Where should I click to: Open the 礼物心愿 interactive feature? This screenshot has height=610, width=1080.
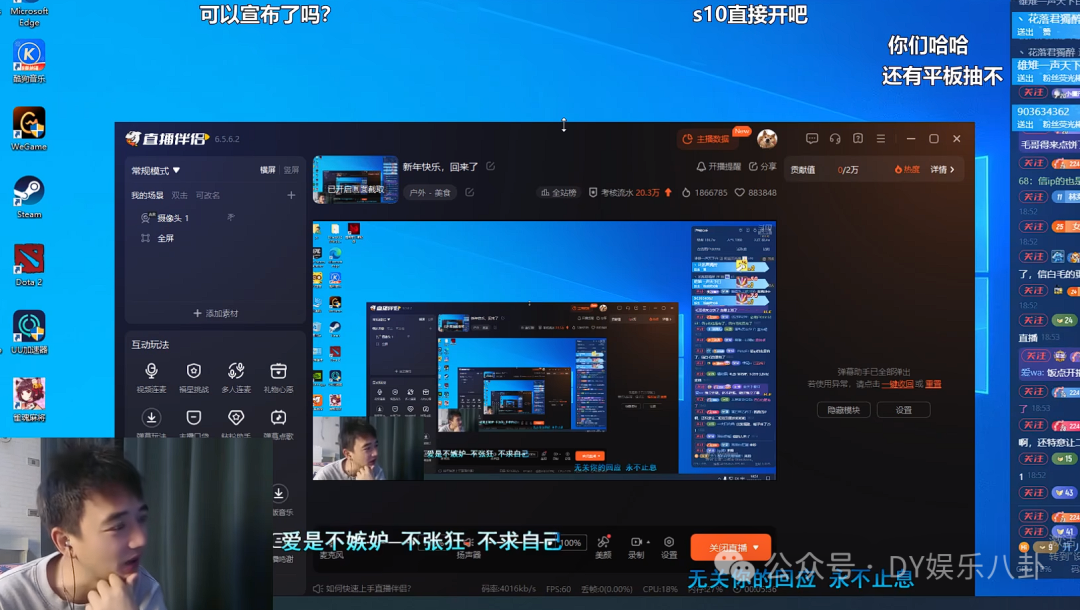[x=278, y=377]
